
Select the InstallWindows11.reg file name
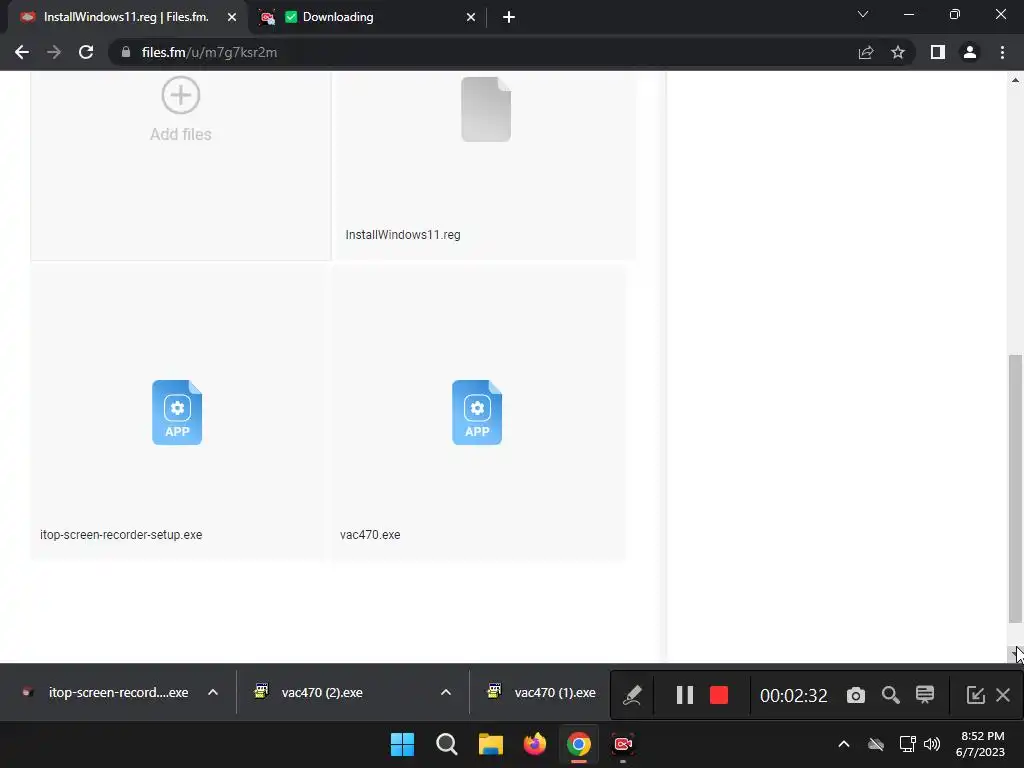(x=403, y=235)
